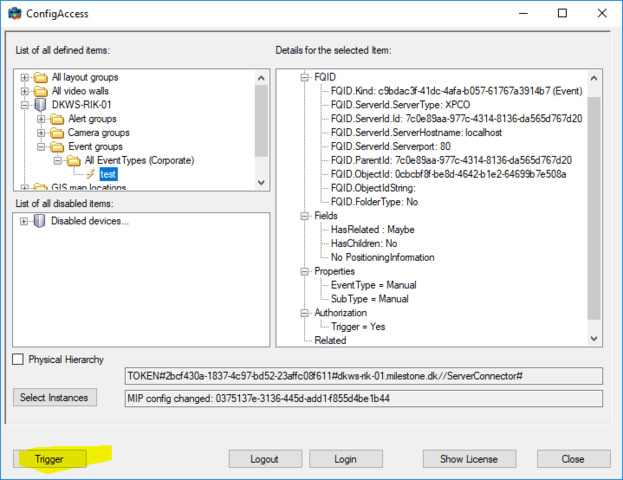This screenshot has height=480, width=623.
Task: Click the Camera groups folder icon
Action: tap(56, 133)
